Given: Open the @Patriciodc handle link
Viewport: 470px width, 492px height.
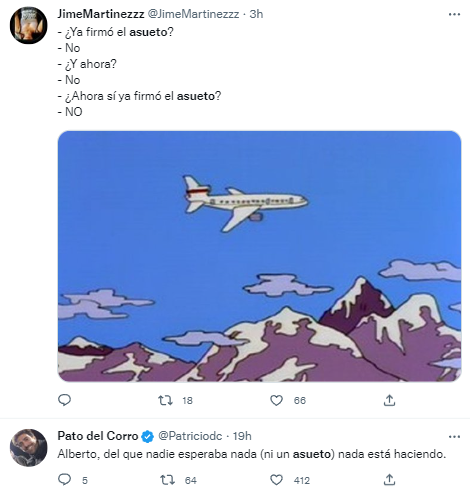Looking at the screenshot, I should [x=190, y=436].
